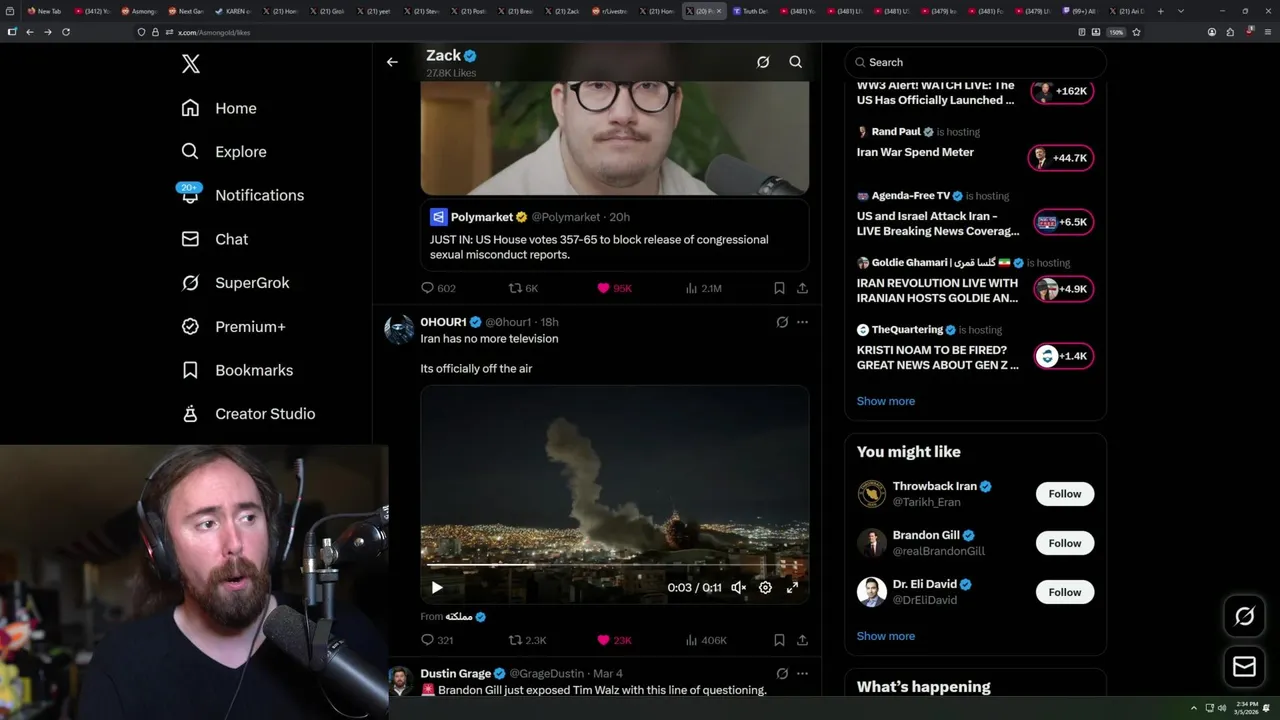Click Show more under live broadcasts

point(886,401)
